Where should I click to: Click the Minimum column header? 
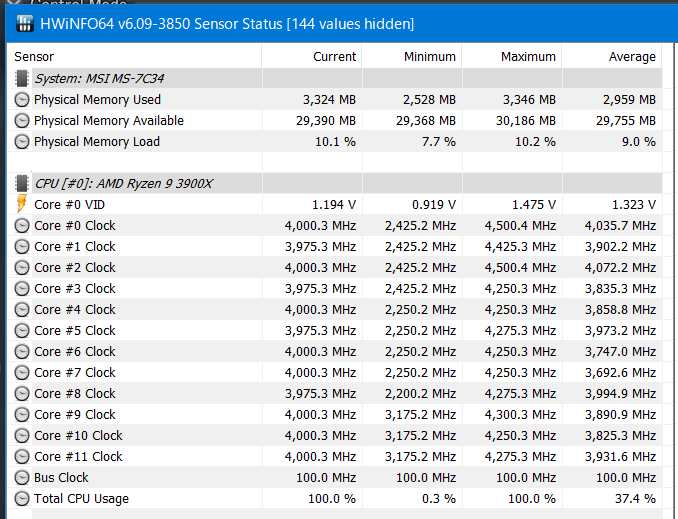412,57
